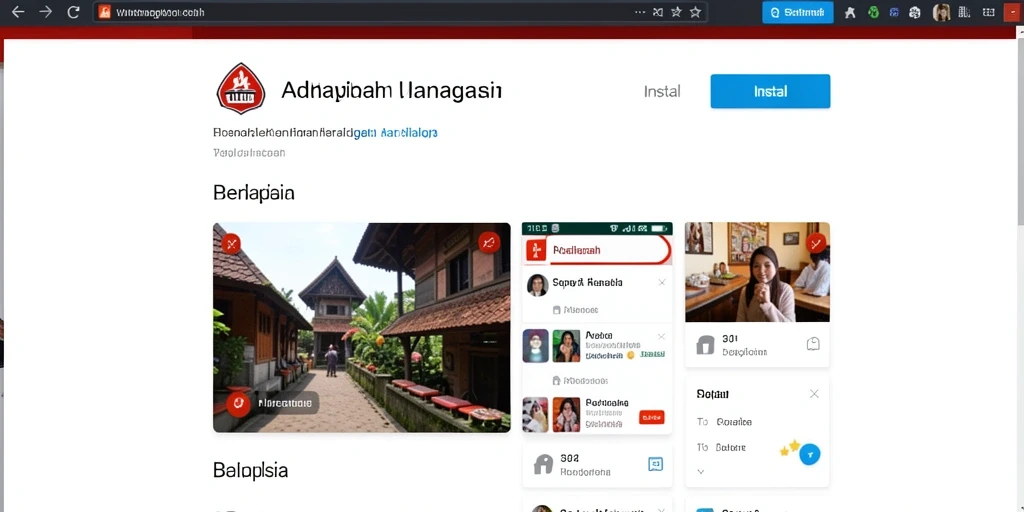Open the woman in cafe photo thumbnail
The height and width of the screenshot is (512, 1024).
757,272
